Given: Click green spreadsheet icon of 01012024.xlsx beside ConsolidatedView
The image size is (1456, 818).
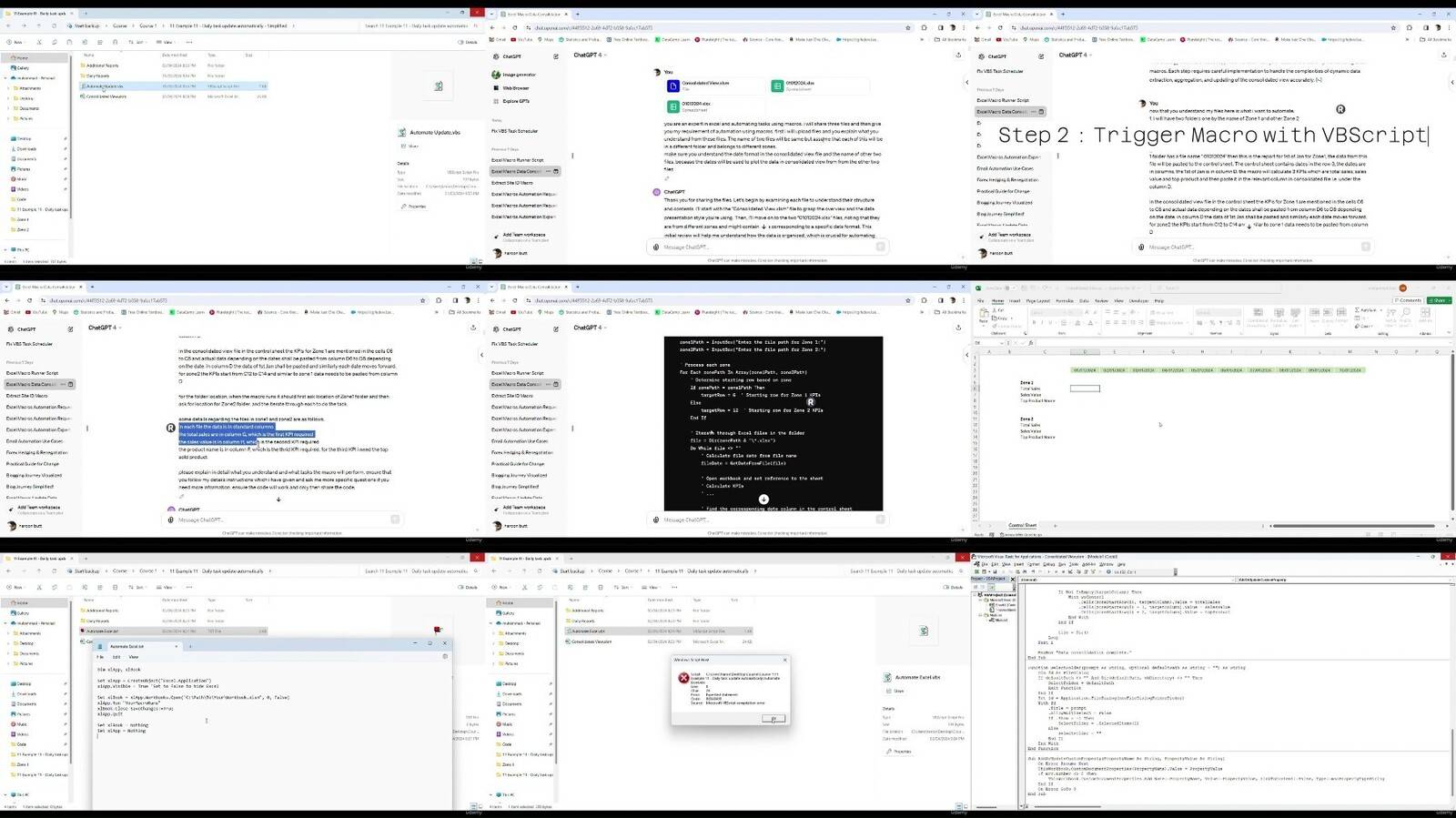Looking at the screenshot, I should click(777, 86).
